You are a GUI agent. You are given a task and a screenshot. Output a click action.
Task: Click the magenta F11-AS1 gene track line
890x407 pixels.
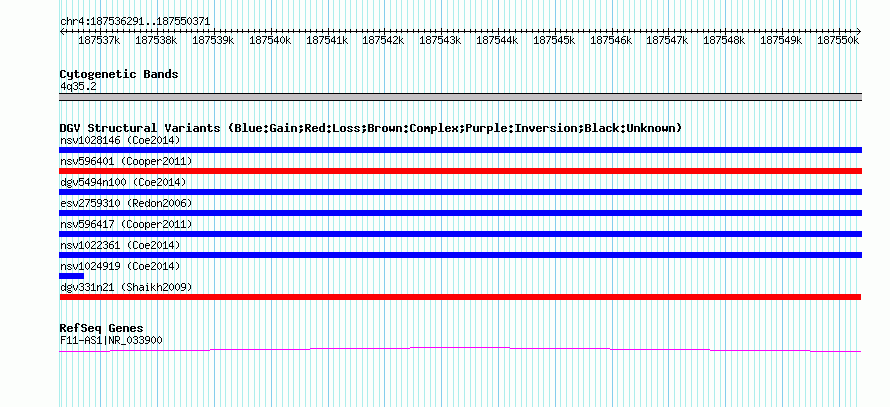tap(460, 349)
